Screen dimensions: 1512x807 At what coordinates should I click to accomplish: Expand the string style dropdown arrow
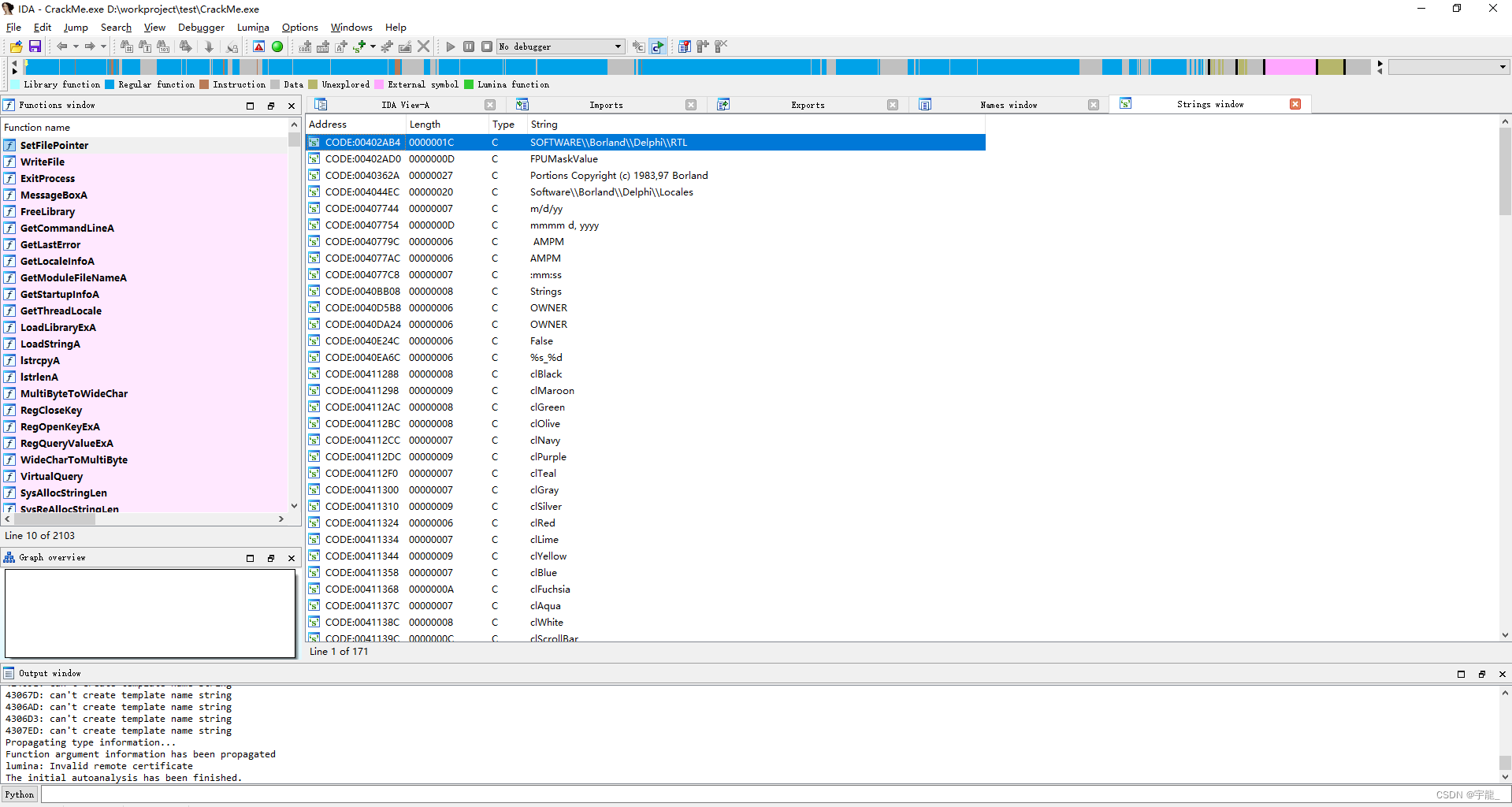pyautogui.click(x=373, y=46)
